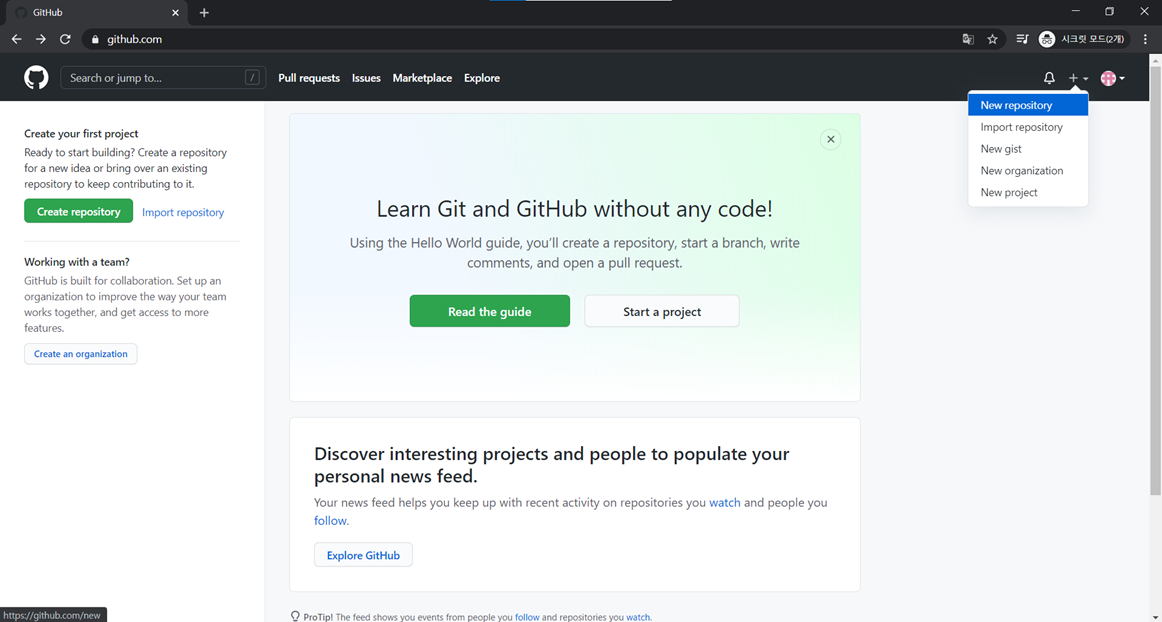Click the ProTip lightbulb icon
Image resolution: width=1162 pixels, height=622 pixels.
pos(295,616)
